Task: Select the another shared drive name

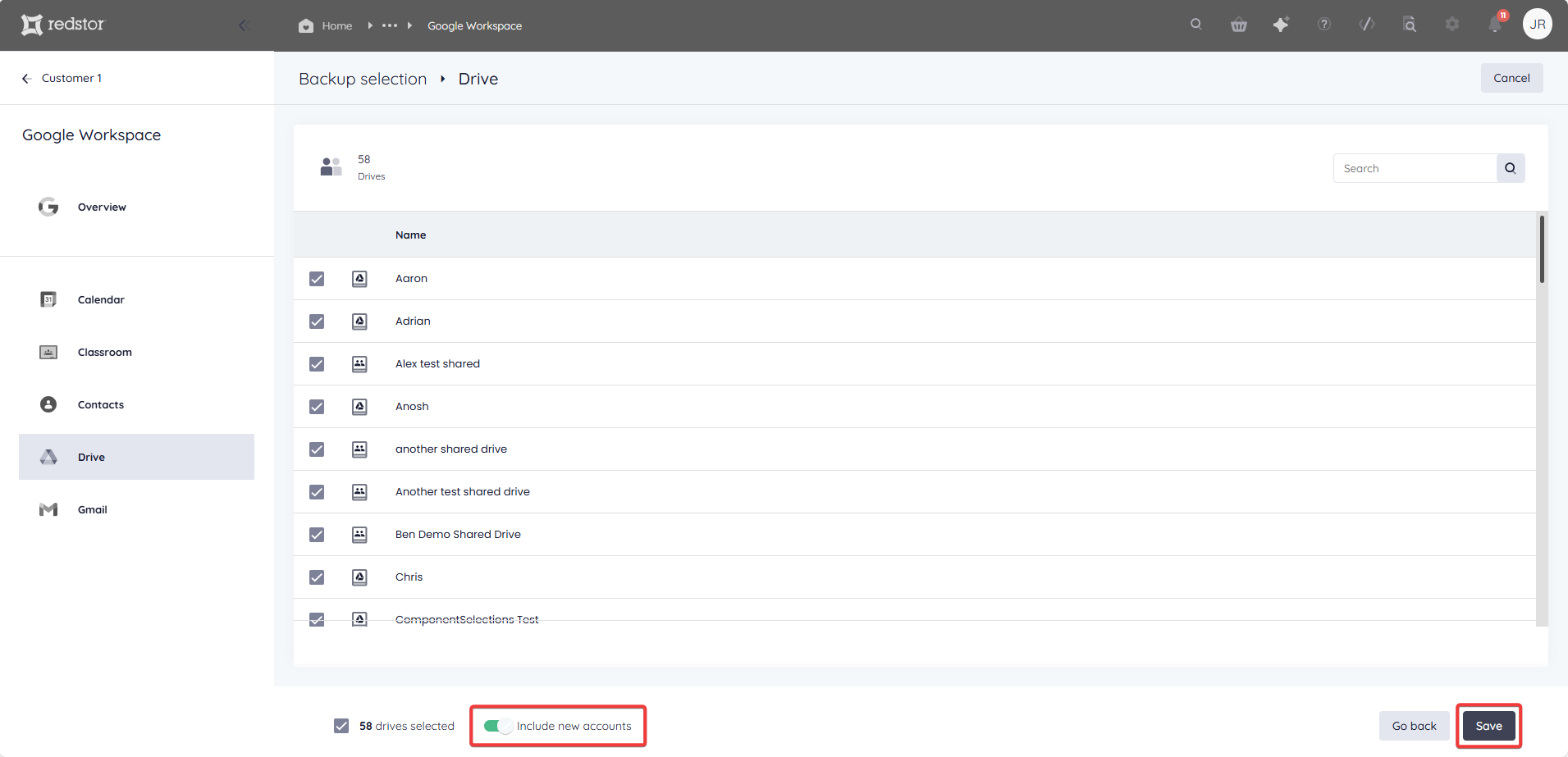Action: 451,449
